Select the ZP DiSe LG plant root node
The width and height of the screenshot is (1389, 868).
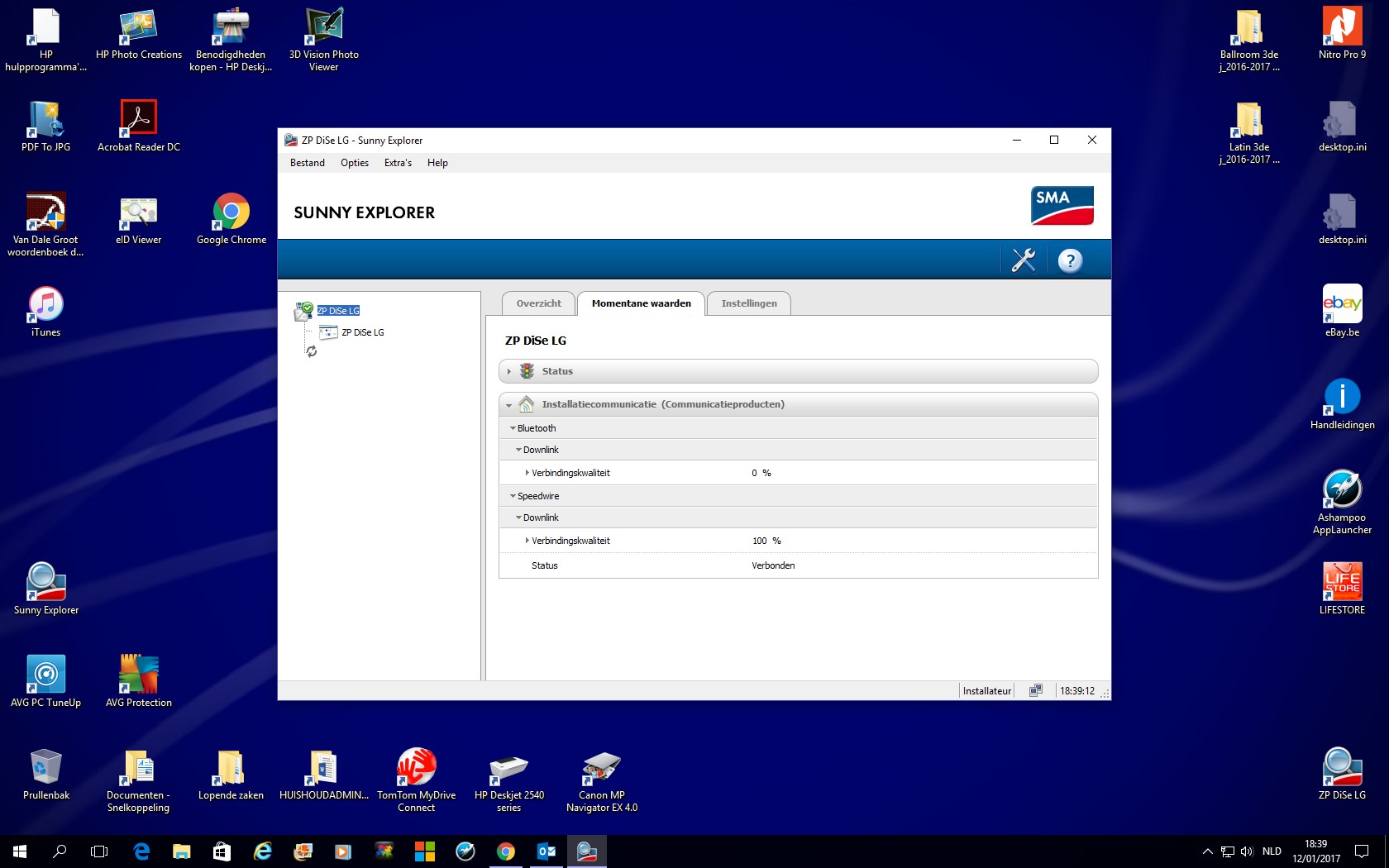pyautogui.click(x=338, y=311)
